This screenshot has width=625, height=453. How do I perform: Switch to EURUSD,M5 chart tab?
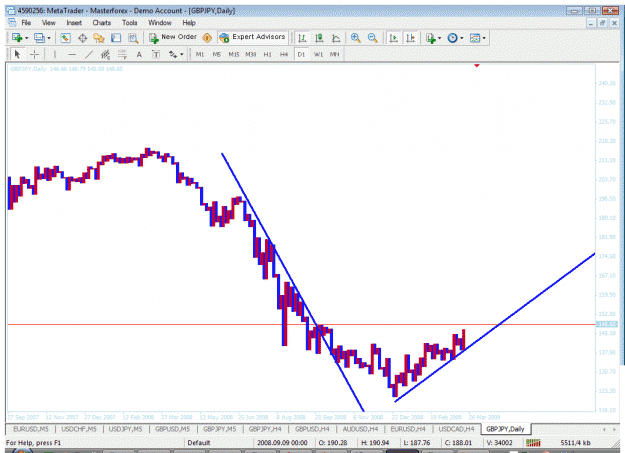point(31,429)
